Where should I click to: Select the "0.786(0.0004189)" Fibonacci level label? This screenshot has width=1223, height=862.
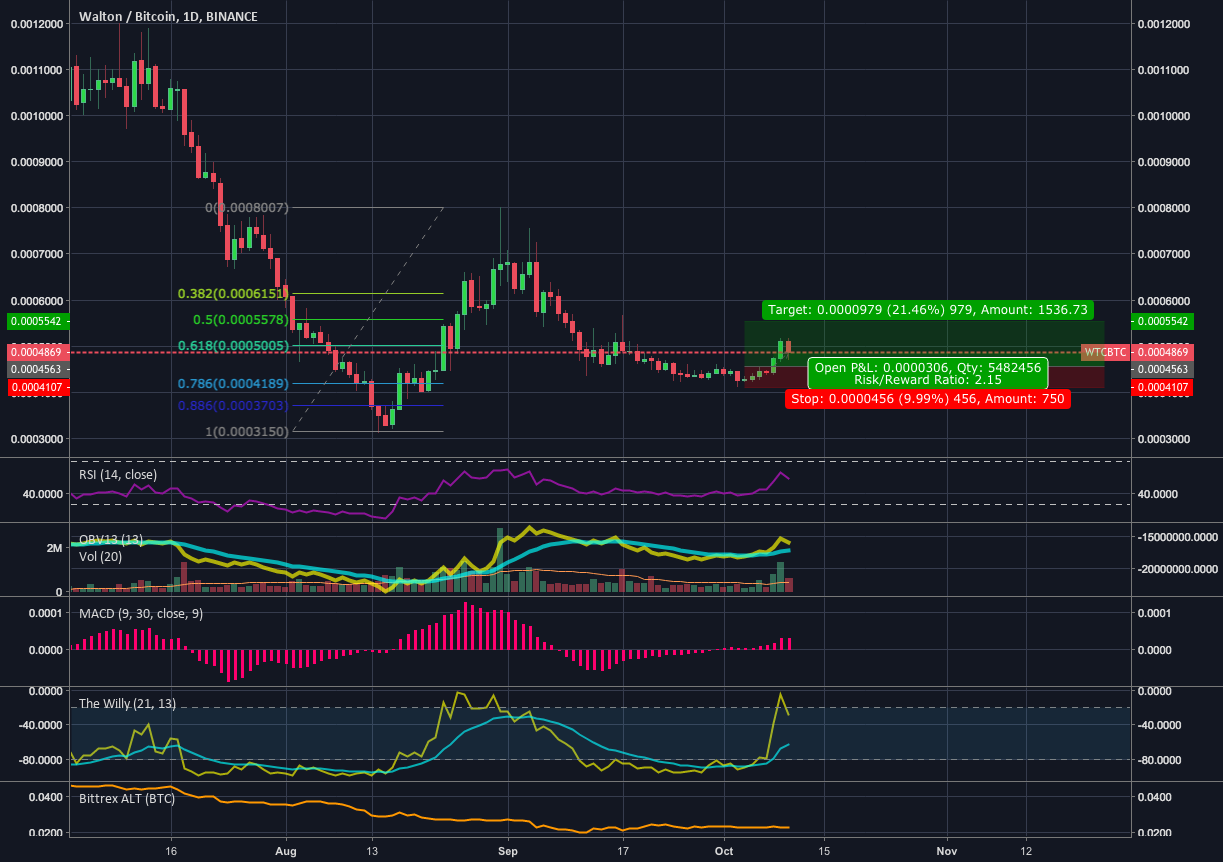click(x=233, y=383)
